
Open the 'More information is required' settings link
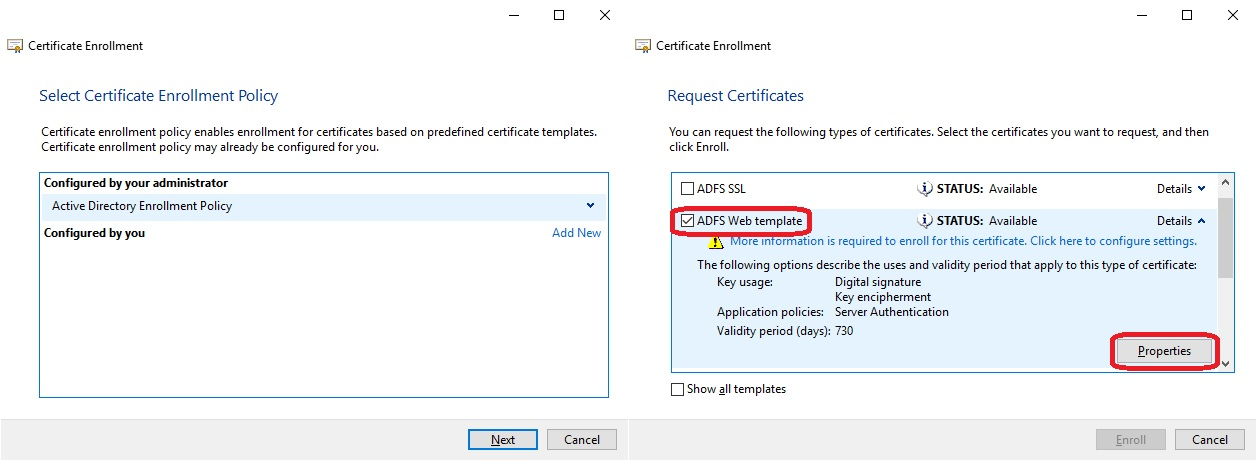point(962,241)
